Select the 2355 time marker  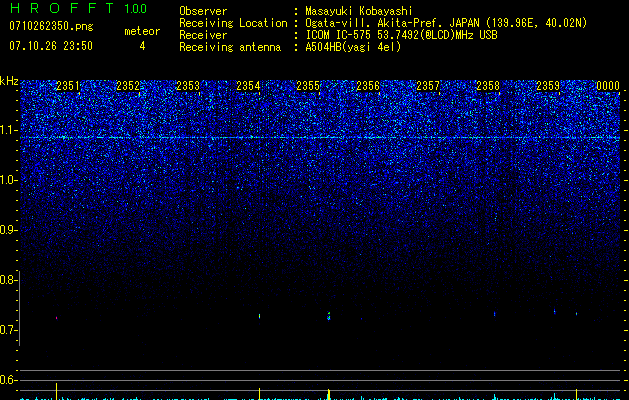pyautogui.click(x=308, y=86)
